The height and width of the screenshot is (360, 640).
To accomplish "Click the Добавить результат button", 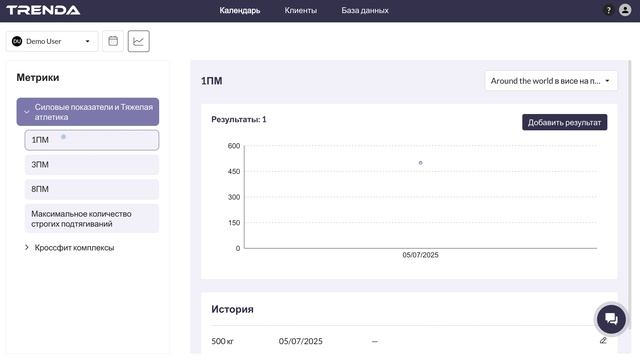I will pos(564,122).
